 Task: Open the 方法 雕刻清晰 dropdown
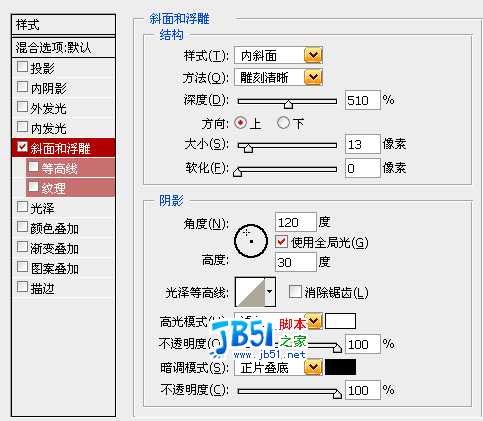tap(278, 78)
